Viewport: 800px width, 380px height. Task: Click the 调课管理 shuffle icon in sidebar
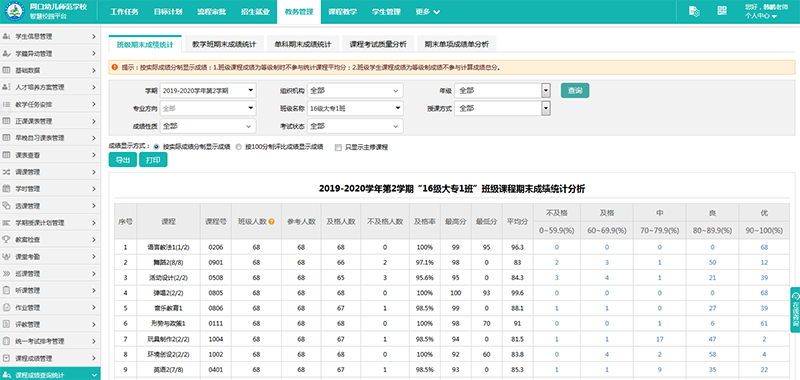(7, 172)
